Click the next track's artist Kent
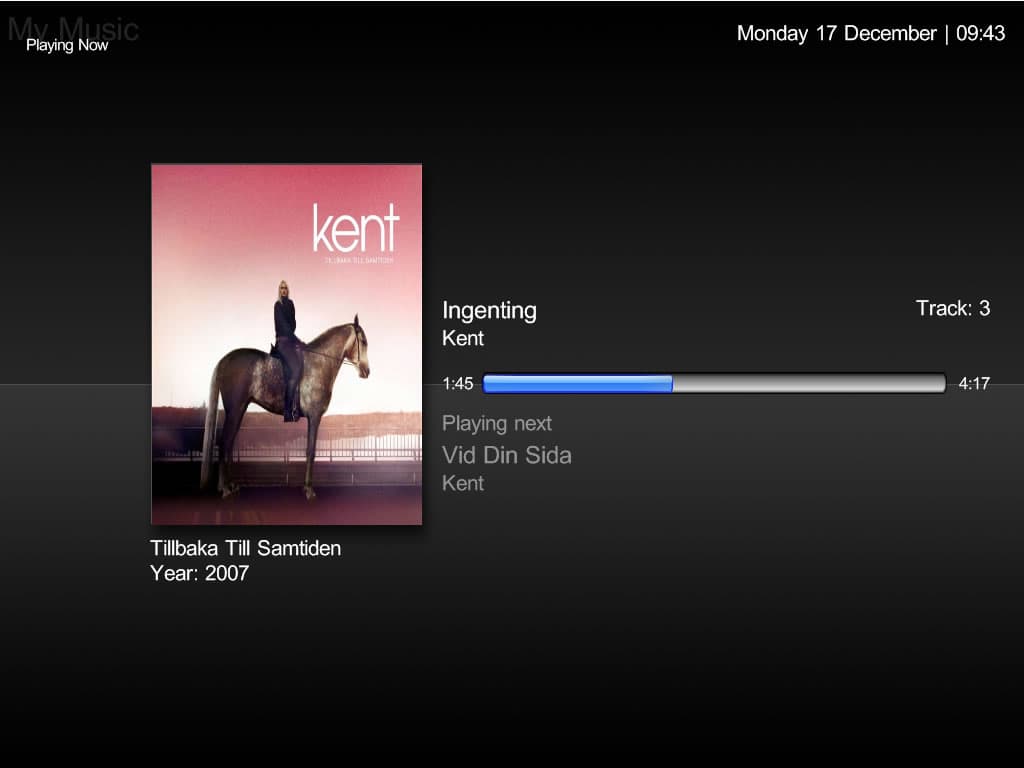 [x=463, y=483]
